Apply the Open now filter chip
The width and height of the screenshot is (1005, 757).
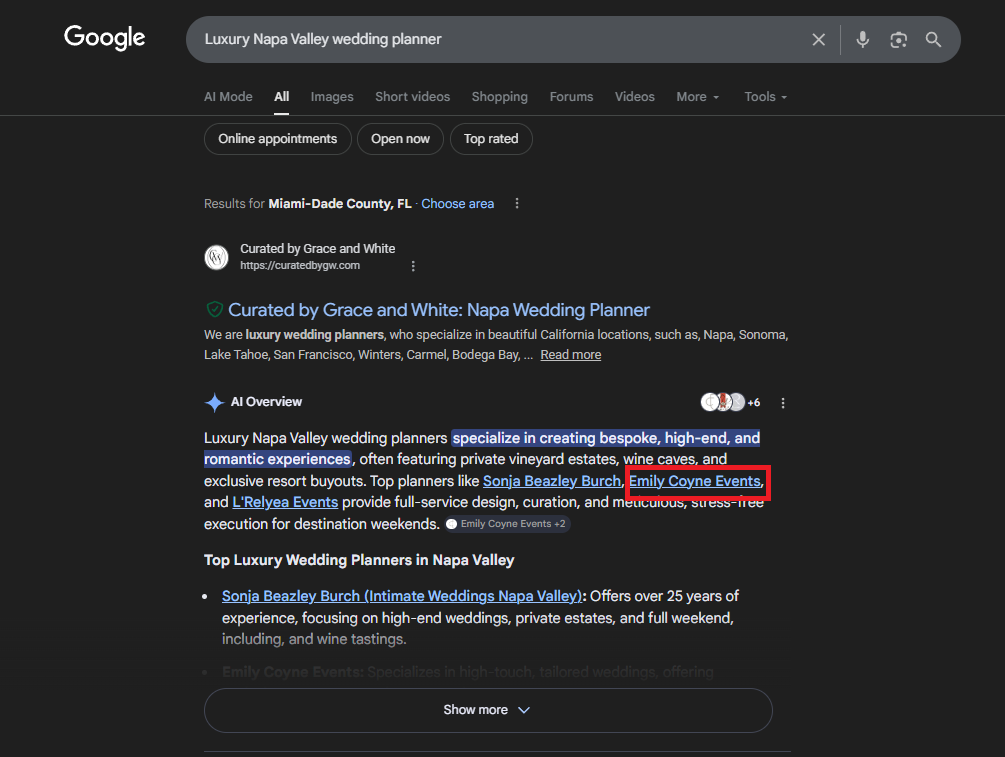click(x=401, y=139)
